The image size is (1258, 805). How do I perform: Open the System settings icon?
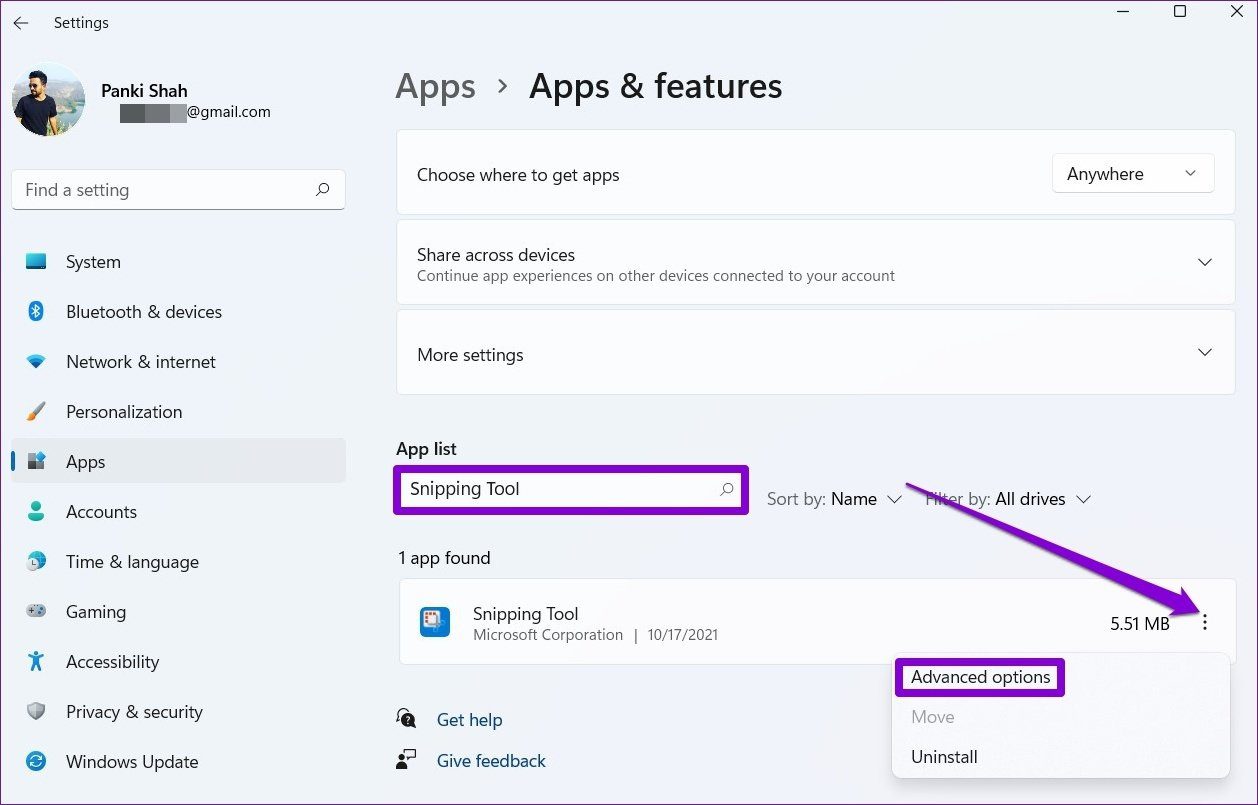(36, 262)
